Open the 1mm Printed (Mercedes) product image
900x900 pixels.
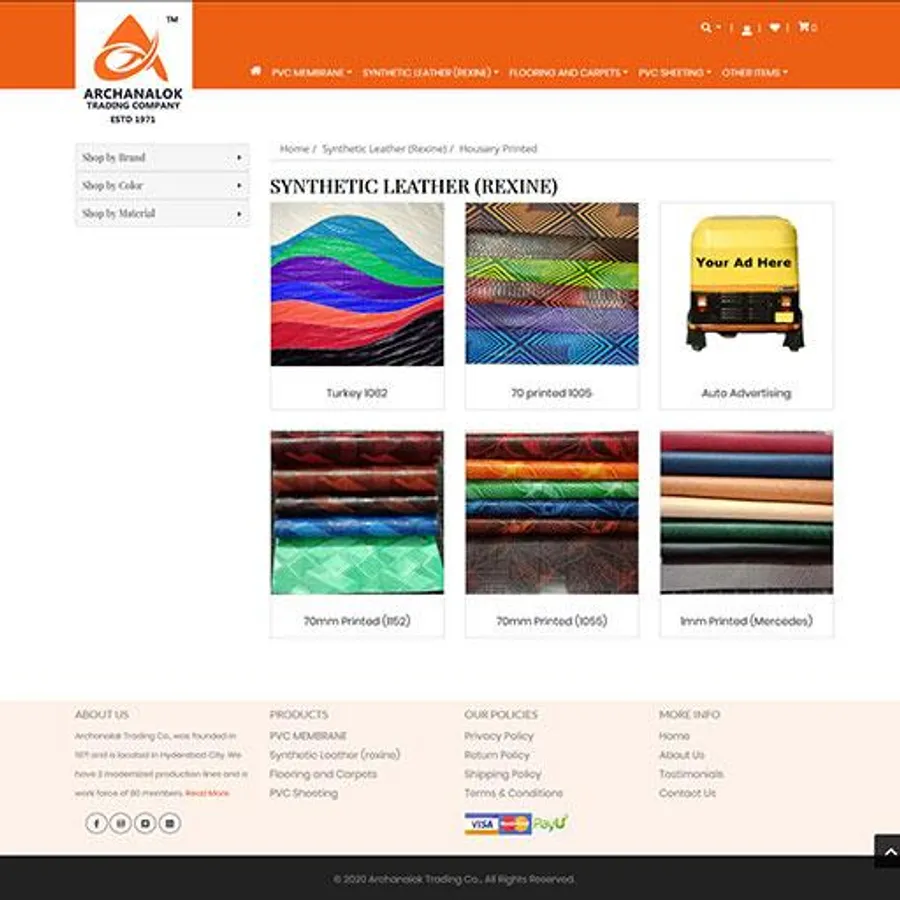746,512
